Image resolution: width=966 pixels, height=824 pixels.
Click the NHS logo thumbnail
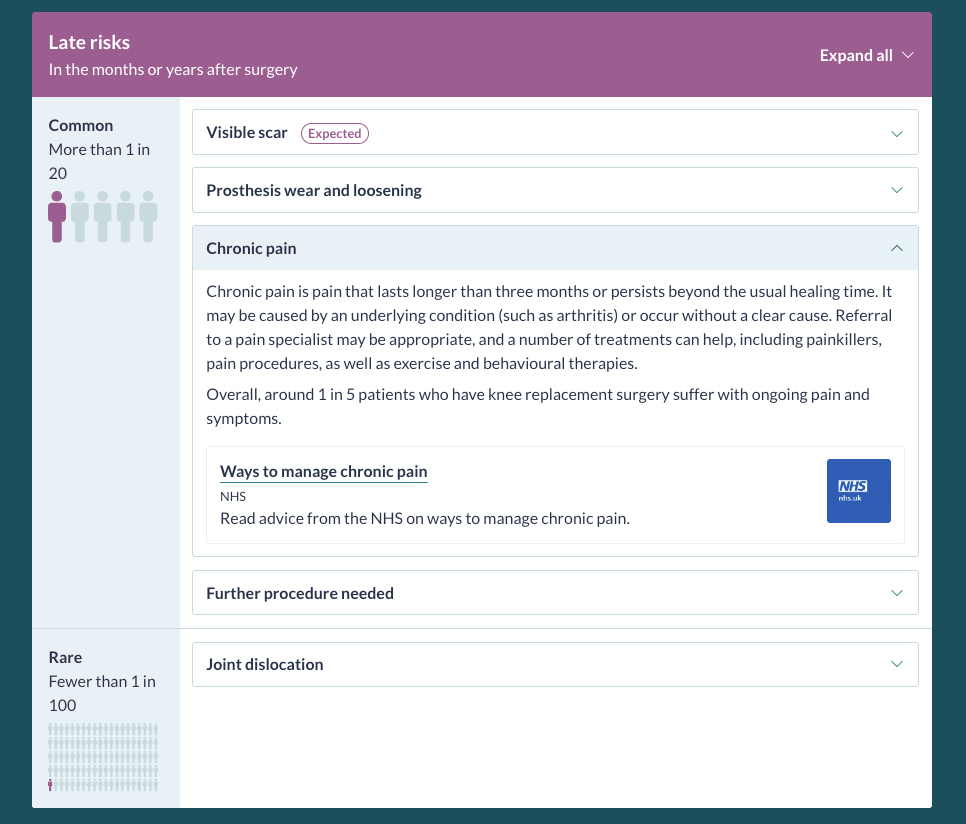tap(858, 491)
